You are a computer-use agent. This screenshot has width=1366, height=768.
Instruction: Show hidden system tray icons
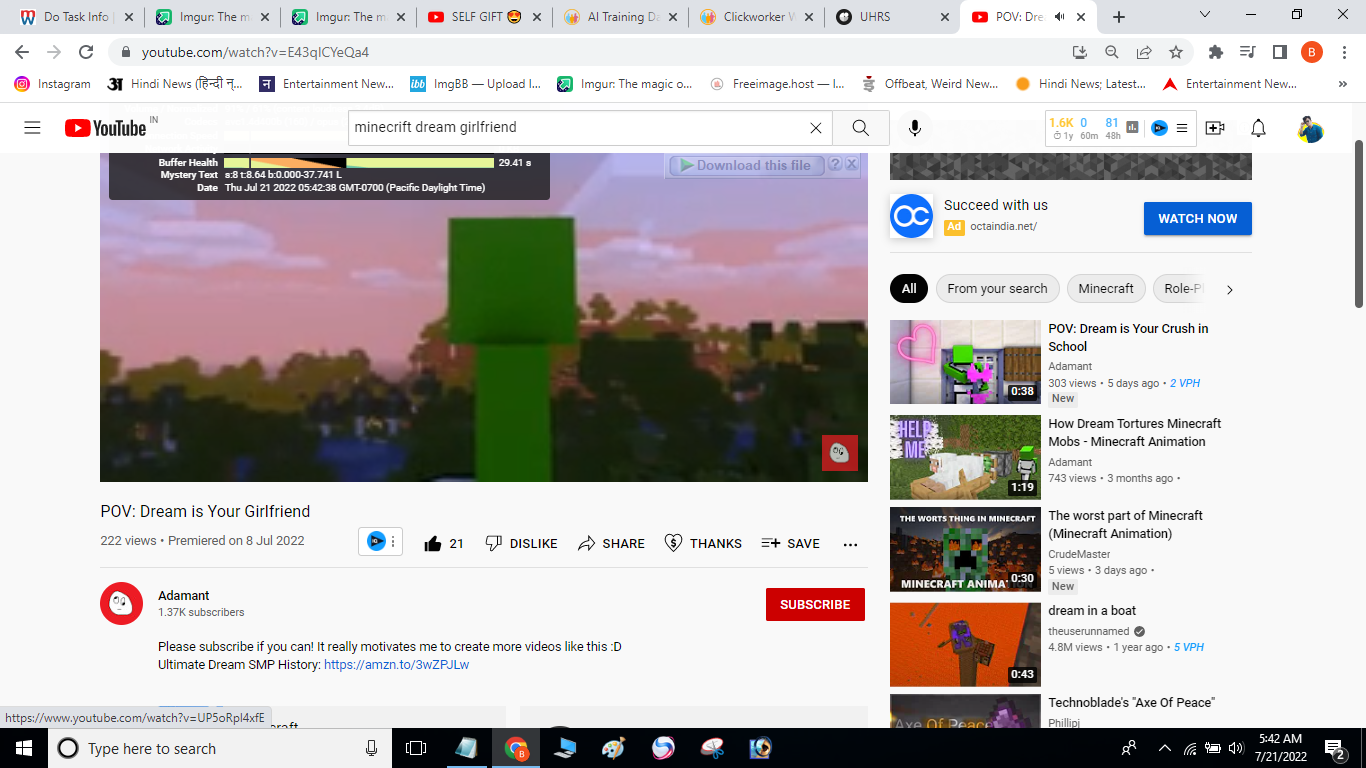coord(1164,748)
